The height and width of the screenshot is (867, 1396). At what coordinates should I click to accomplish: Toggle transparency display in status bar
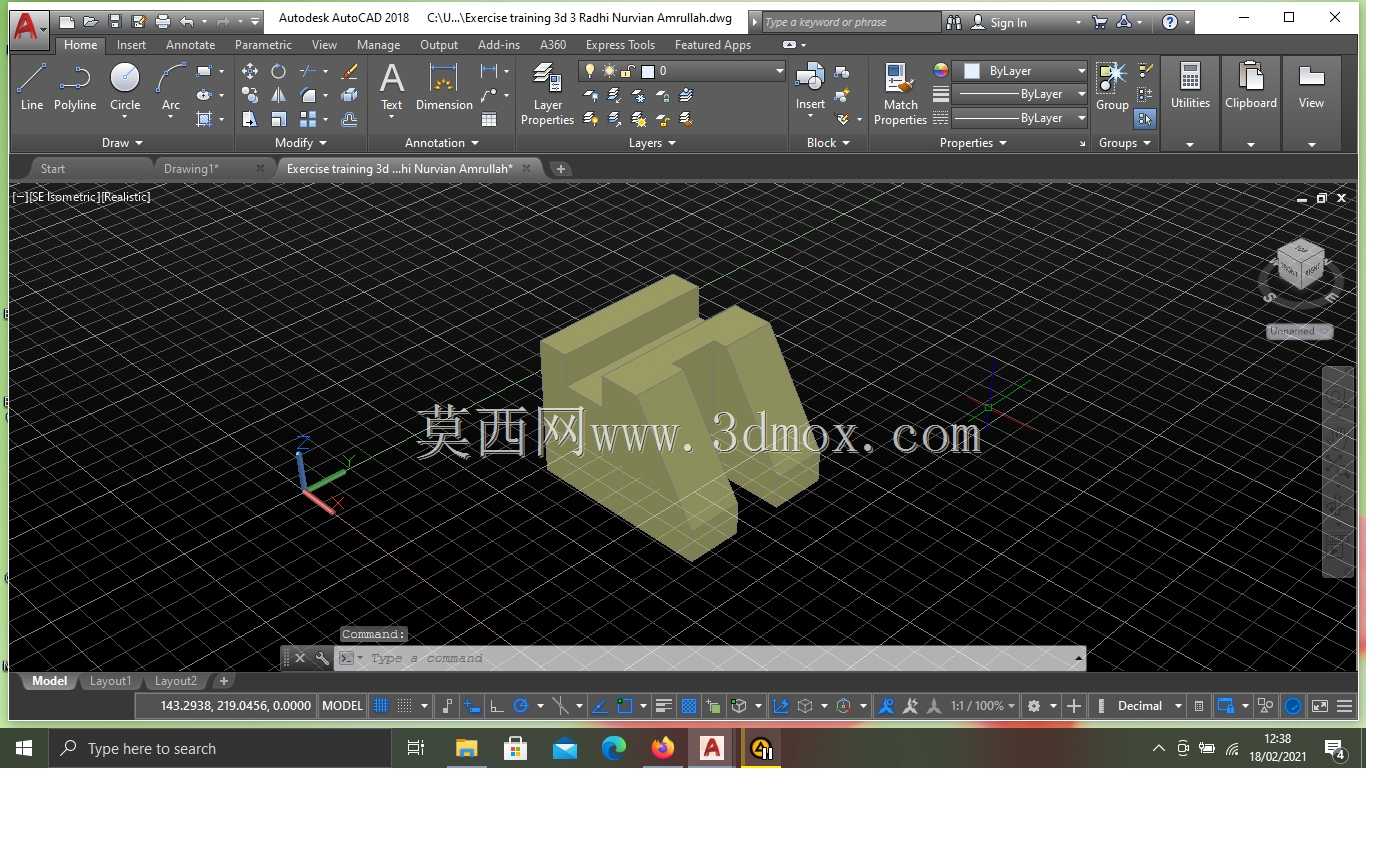coord(689,706)
